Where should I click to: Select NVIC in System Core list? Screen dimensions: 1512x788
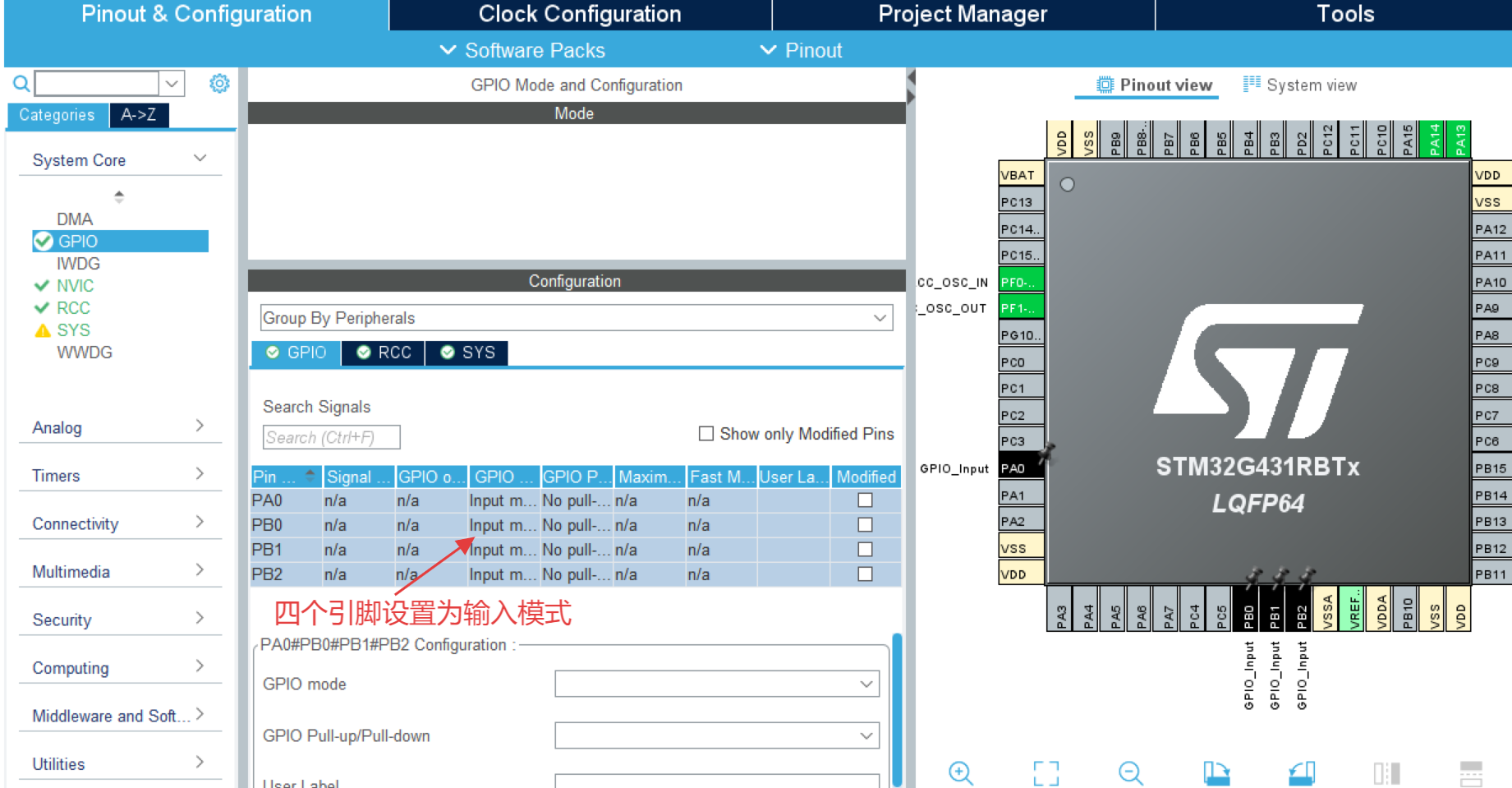tap(75, 286)
